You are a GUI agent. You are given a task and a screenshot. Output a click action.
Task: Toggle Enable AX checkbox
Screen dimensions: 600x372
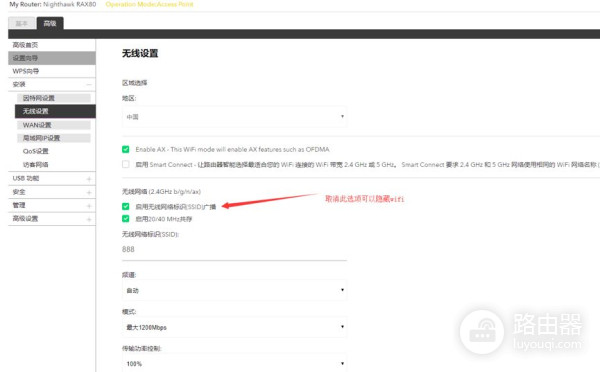pyautogui.click(x=126, y=149)
